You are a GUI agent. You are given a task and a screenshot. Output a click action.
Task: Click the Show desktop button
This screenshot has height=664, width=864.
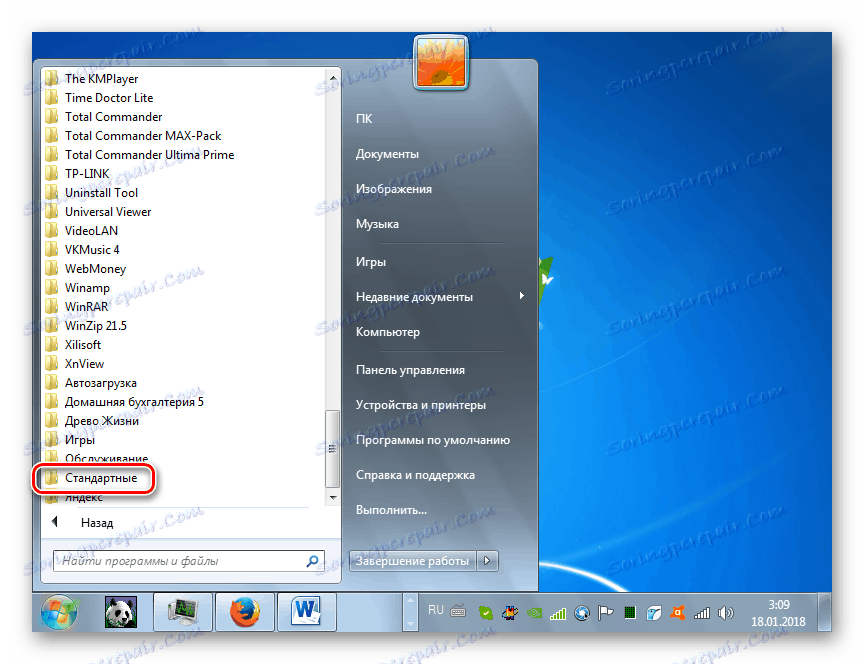pos(824,612)
